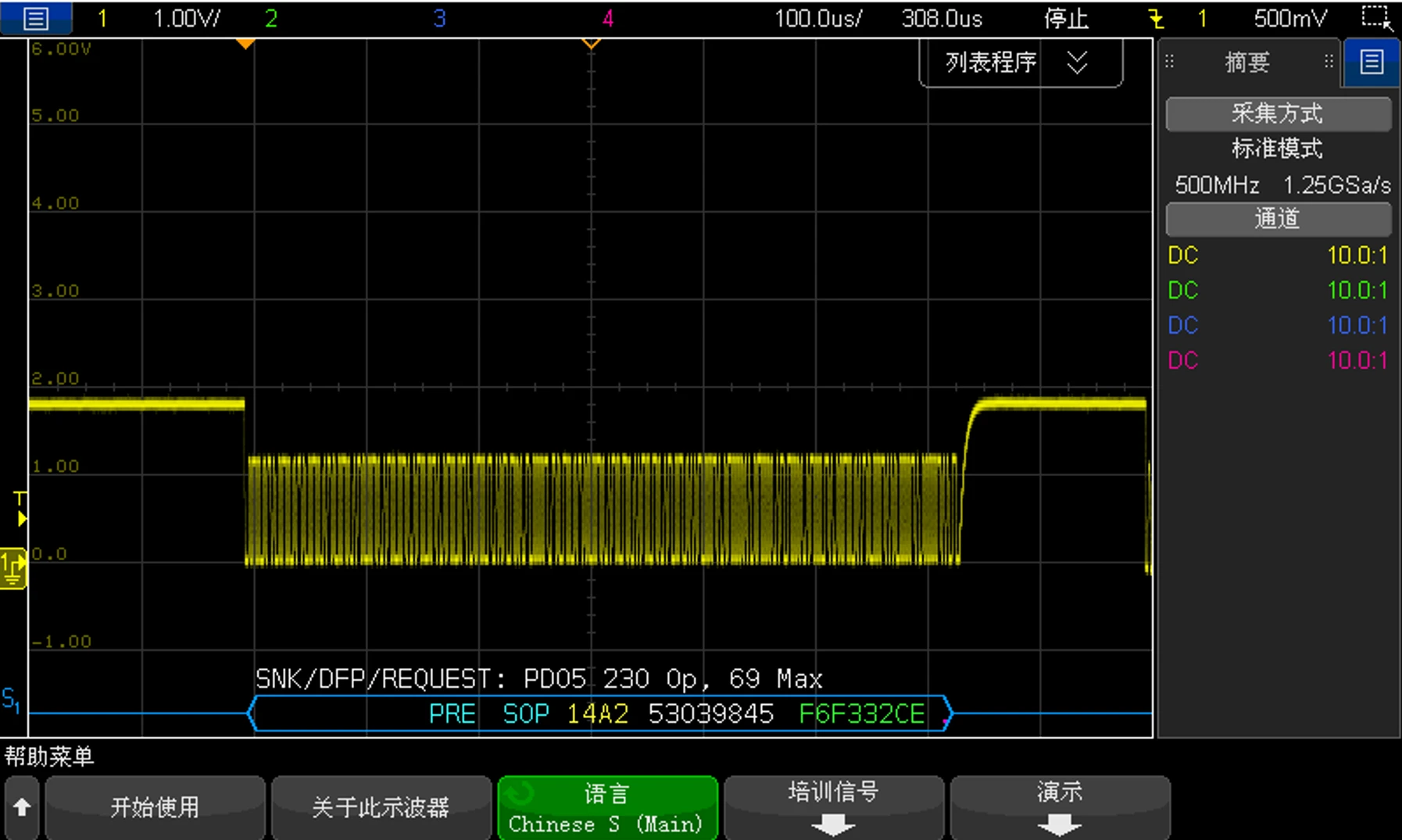Viewport: 1402px width, 840px height.
Task: Click the orange trigger time reference marker
Action: pyautogui.click(x=245, y=45)
